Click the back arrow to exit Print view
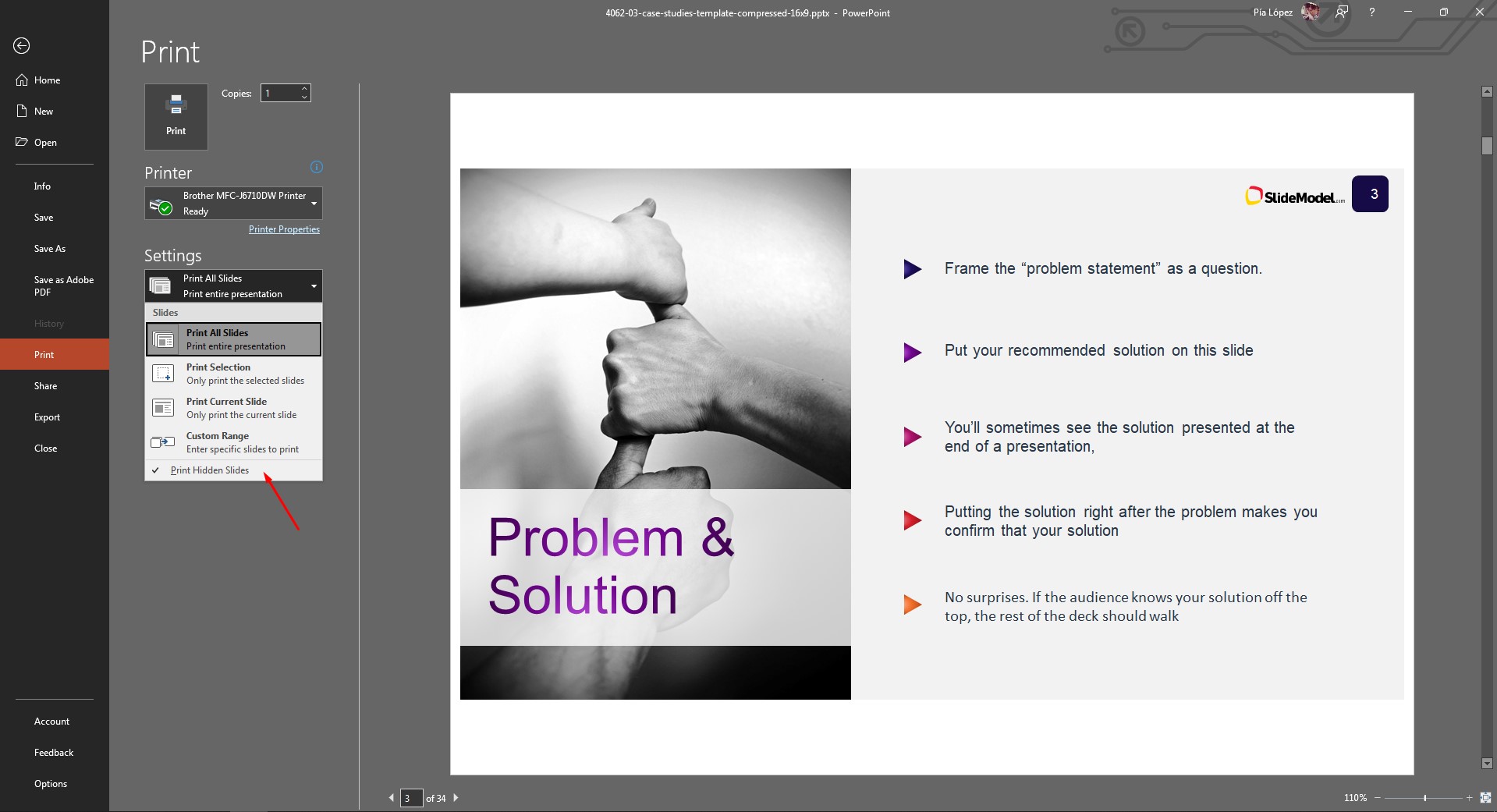 21,46
